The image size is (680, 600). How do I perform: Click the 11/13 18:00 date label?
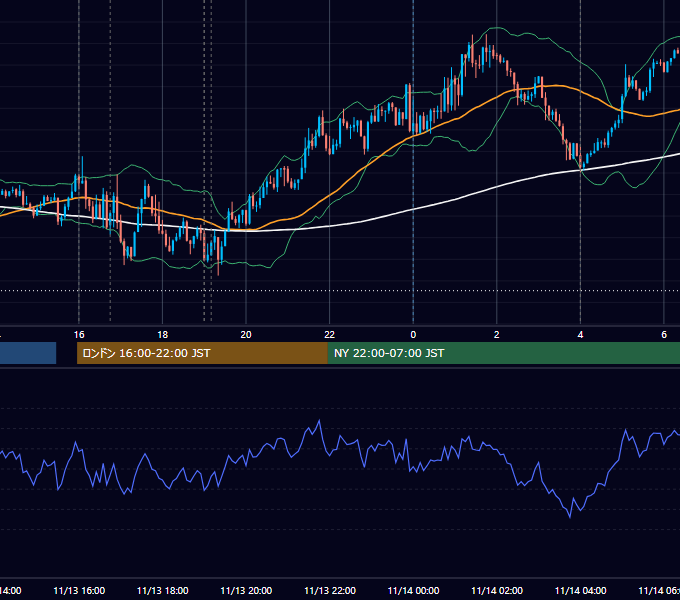[x=163, y=590]
